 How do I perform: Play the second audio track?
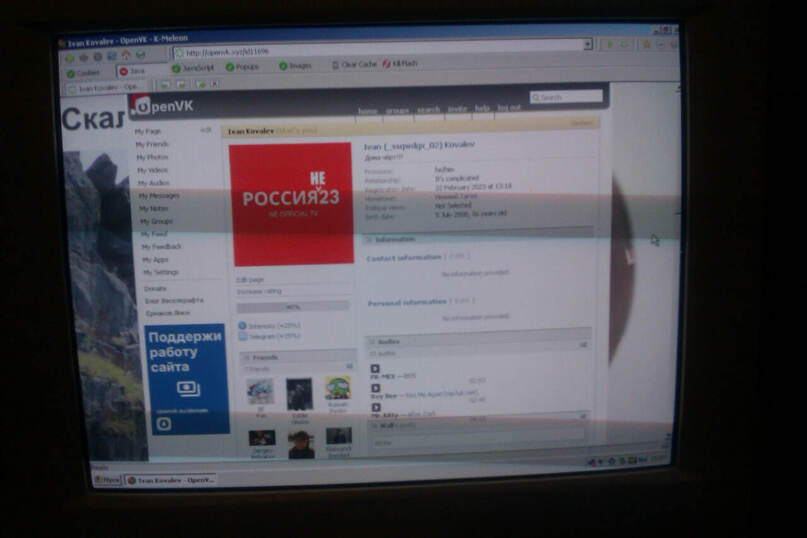click(375, 388)
